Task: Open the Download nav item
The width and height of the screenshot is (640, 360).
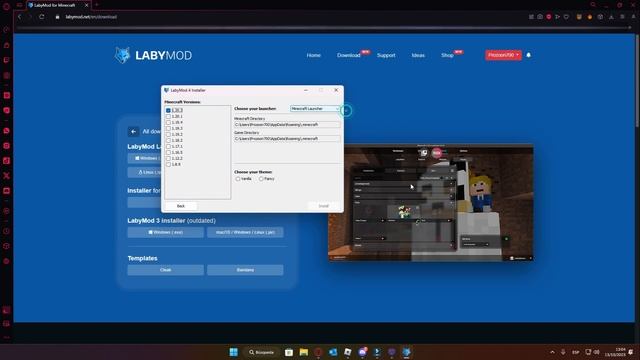Action: point(349,55)
